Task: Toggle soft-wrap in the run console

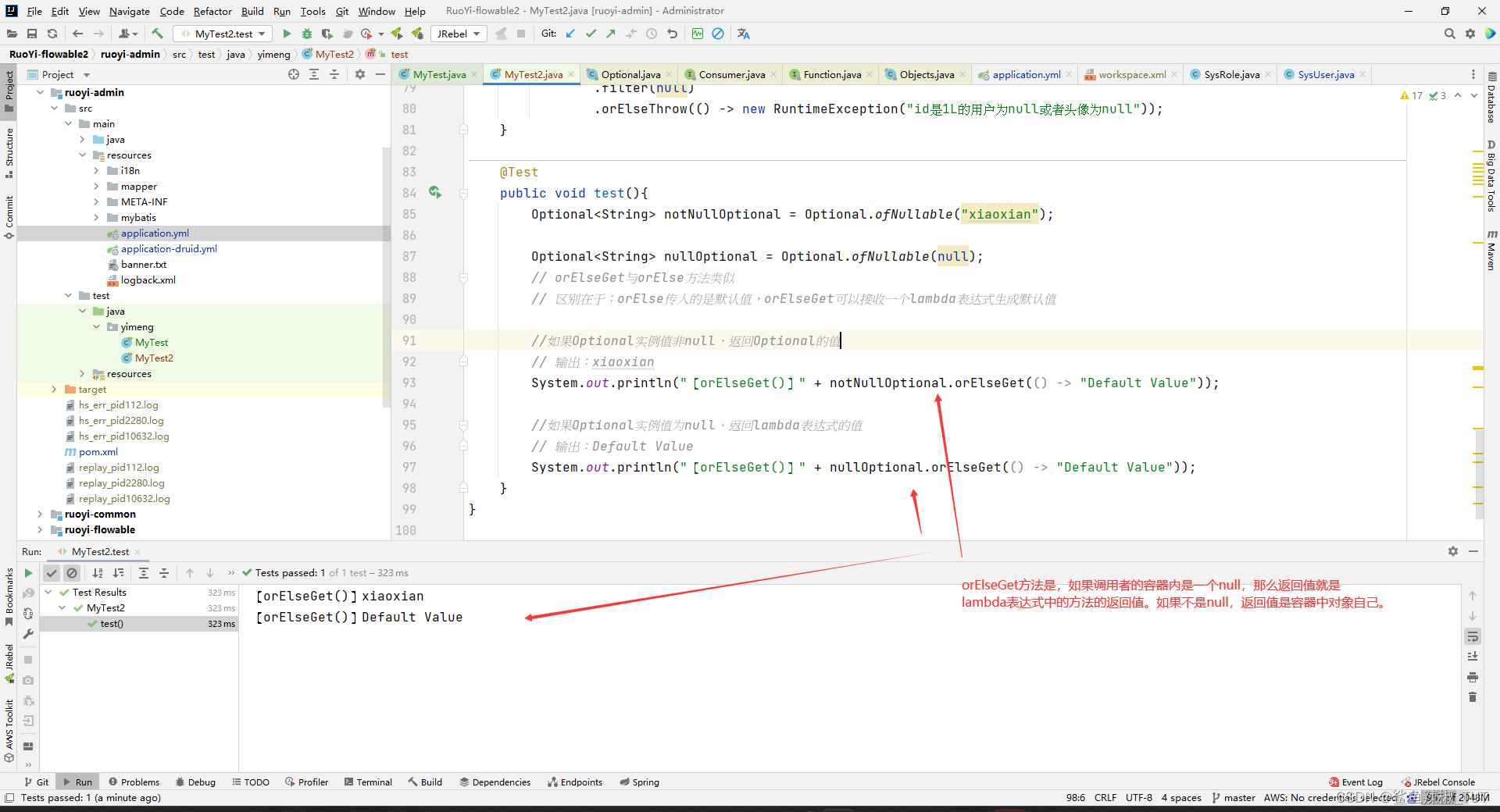Action: pyautogui.click(x=1473, y=636)
